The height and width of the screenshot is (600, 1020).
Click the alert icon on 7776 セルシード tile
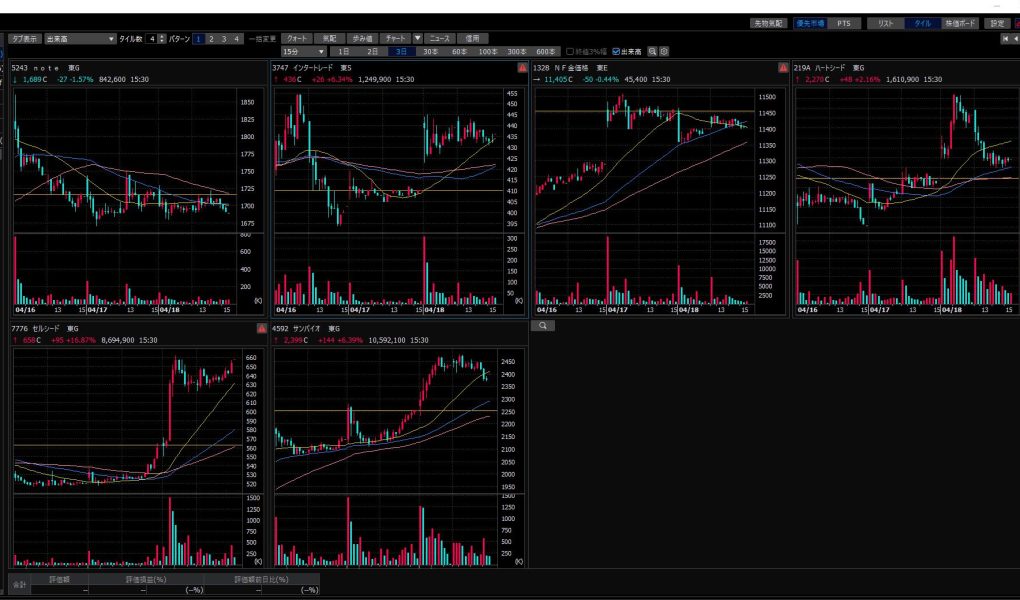click(x=263, y=327)
